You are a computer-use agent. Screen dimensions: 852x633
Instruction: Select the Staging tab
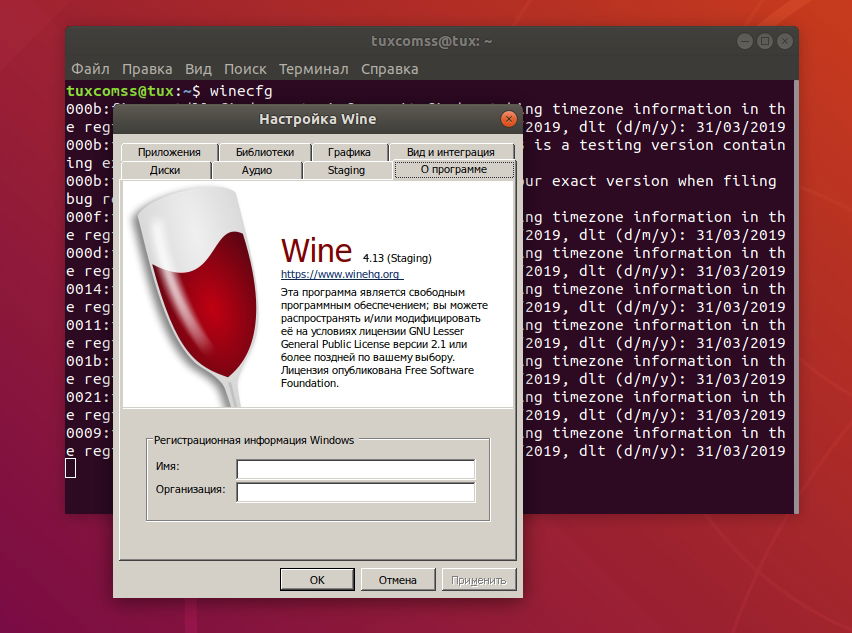[346, 170]
